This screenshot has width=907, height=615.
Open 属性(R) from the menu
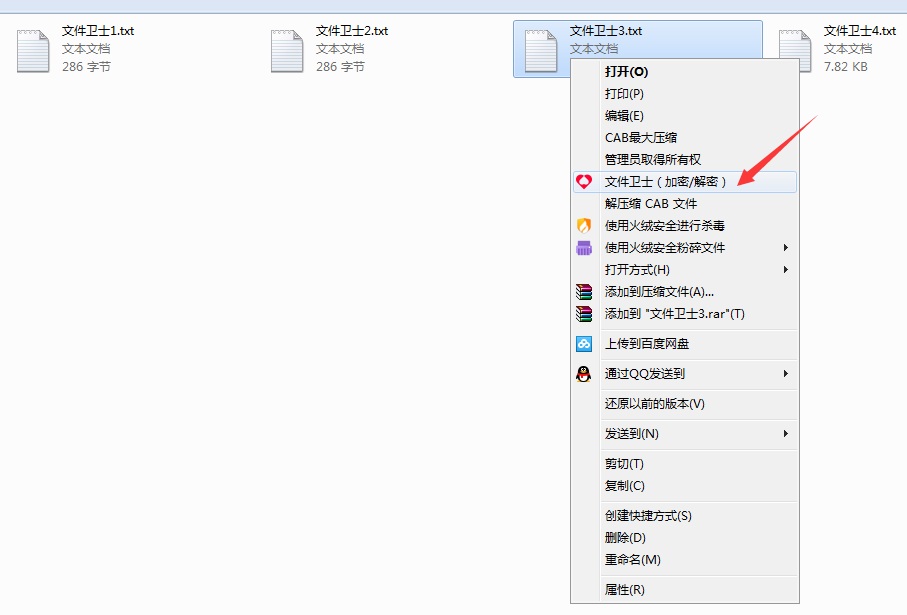[684, 590]
